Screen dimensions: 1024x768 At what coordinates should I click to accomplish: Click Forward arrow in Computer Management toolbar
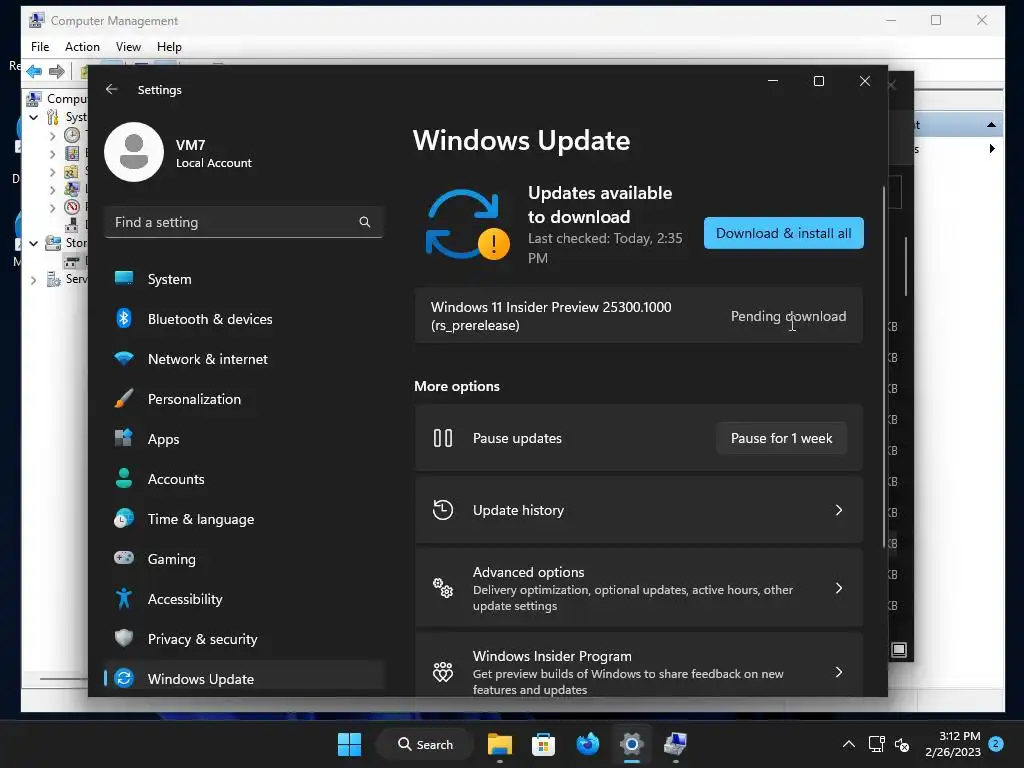coord(57,71)
